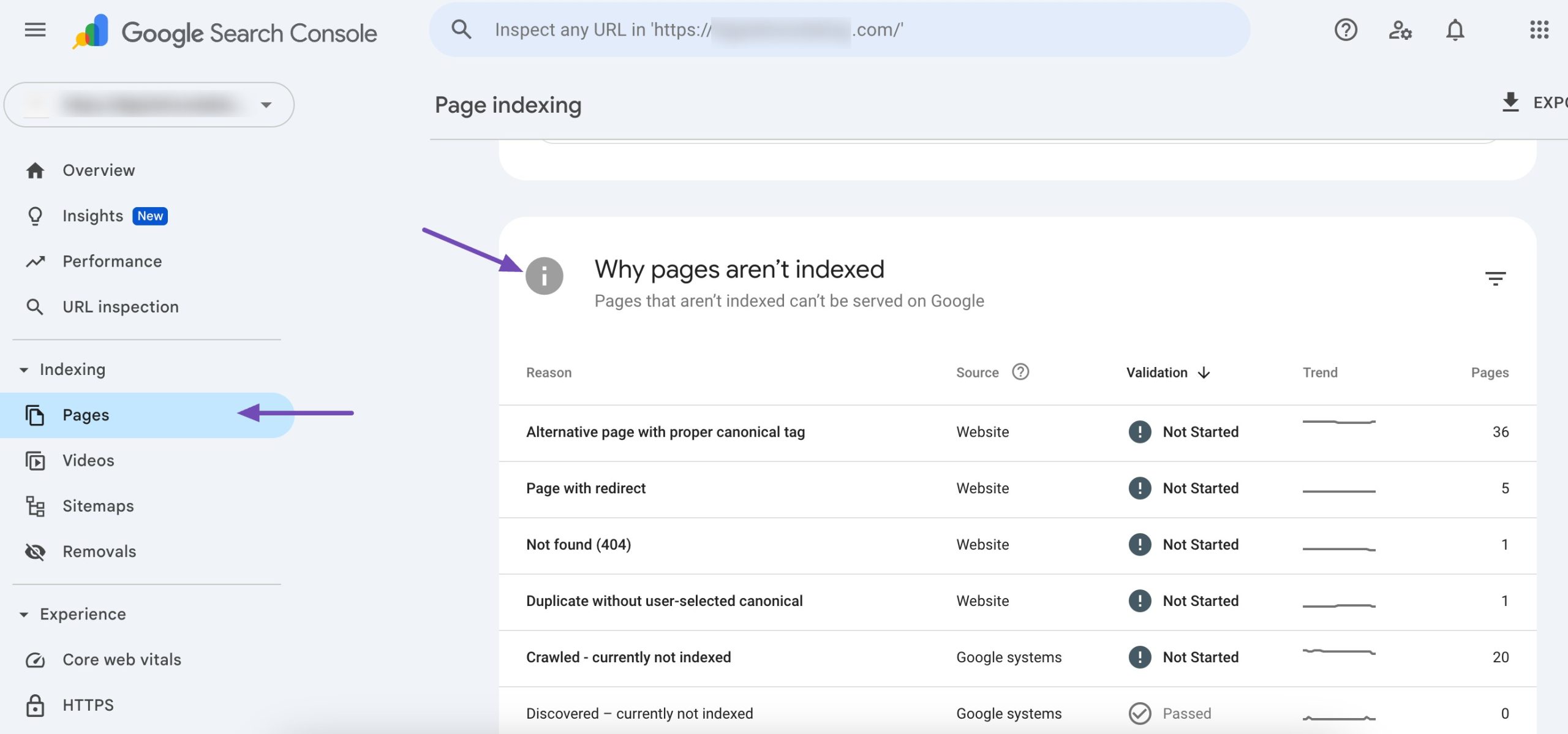Open URL inspection
The image size is (1568, 734).
tap(121, 307)
